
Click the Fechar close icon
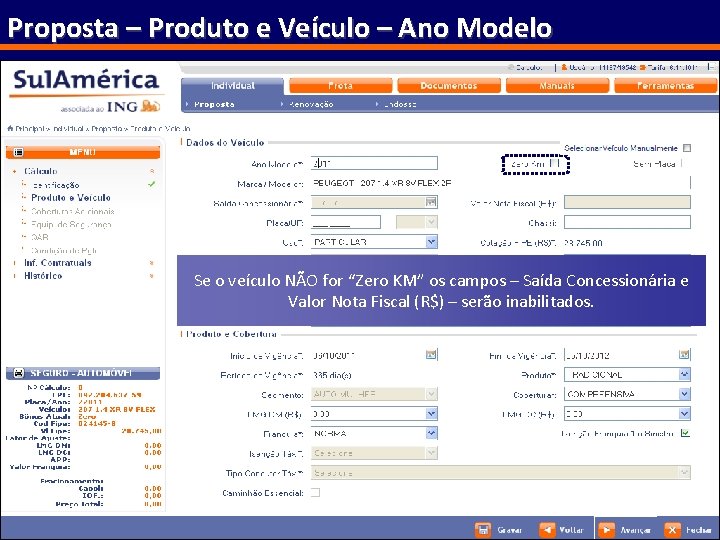click(672, 529)
